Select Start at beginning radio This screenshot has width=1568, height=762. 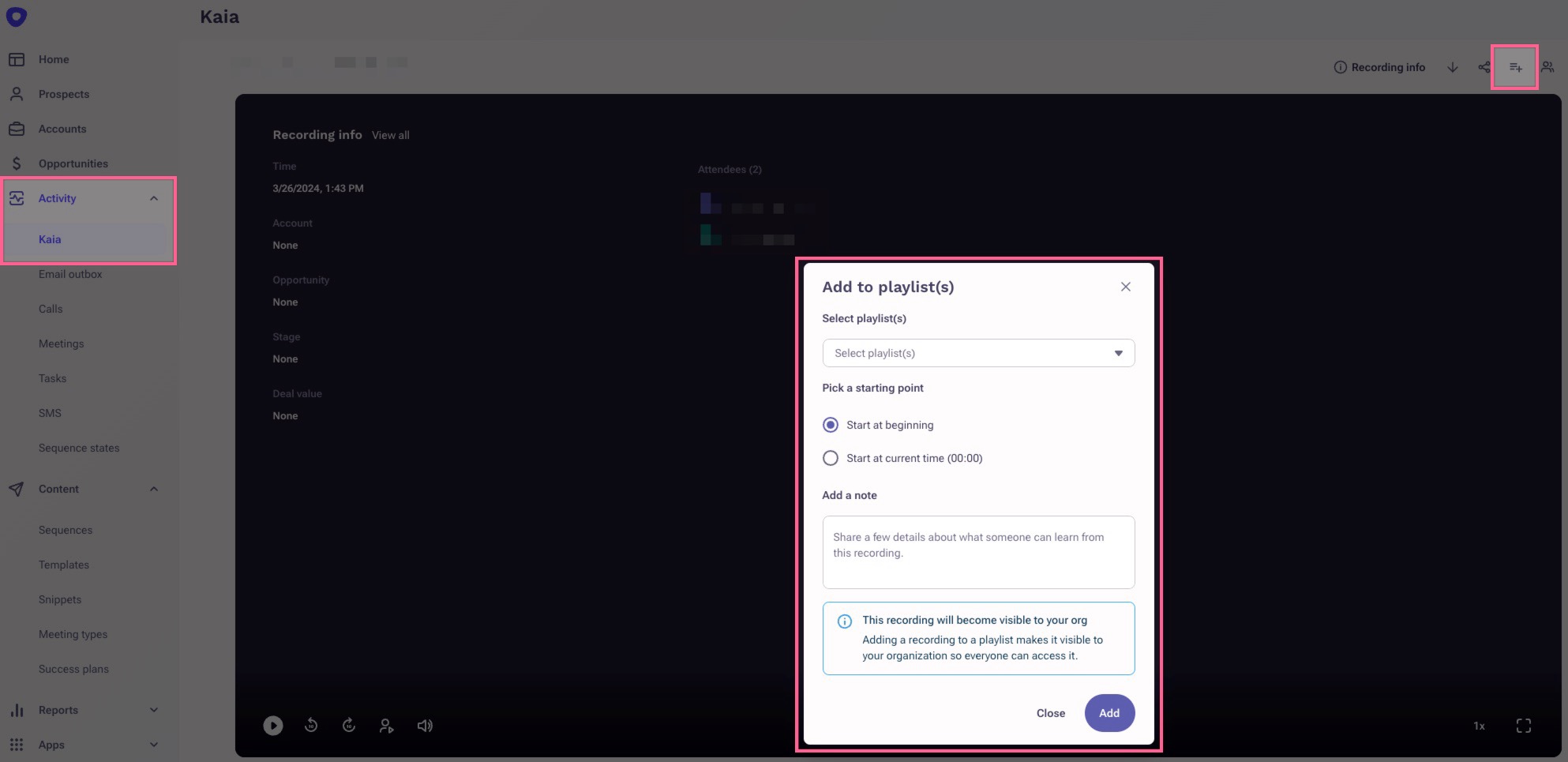831,425
